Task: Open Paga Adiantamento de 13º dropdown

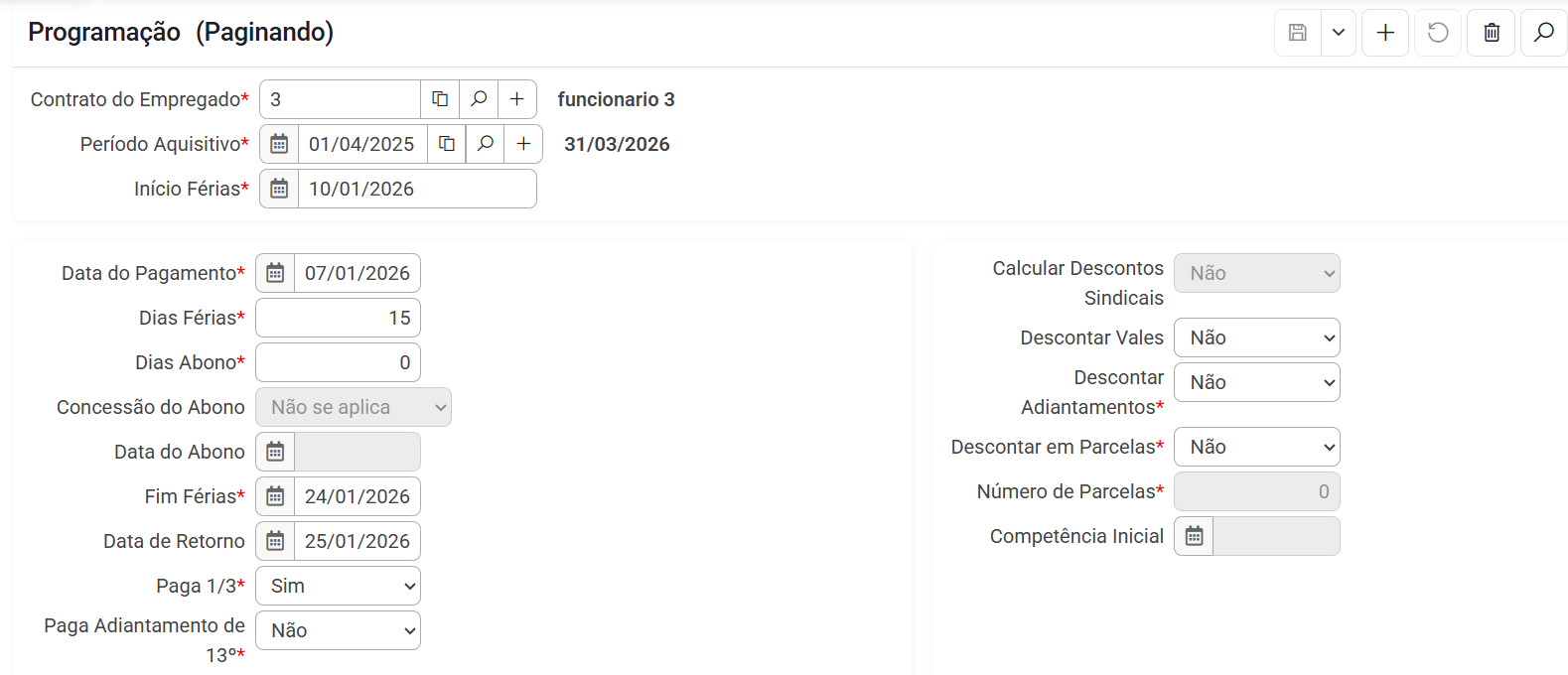Action: click(x=338, y=630)
